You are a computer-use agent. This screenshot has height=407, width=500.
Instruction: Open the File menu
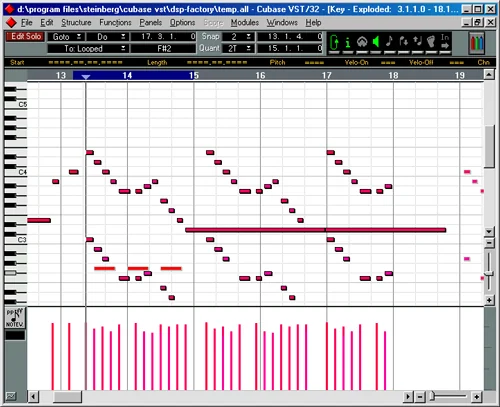tap(27, 23)
